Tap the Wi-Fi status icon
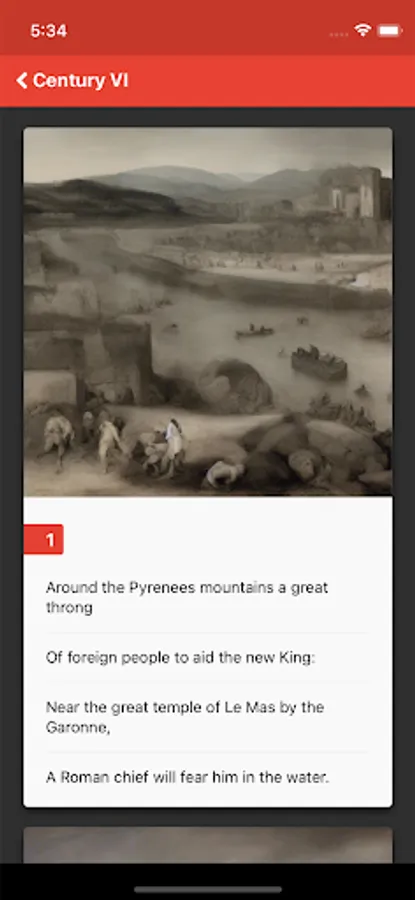415x900 pixels. point(363,30)
